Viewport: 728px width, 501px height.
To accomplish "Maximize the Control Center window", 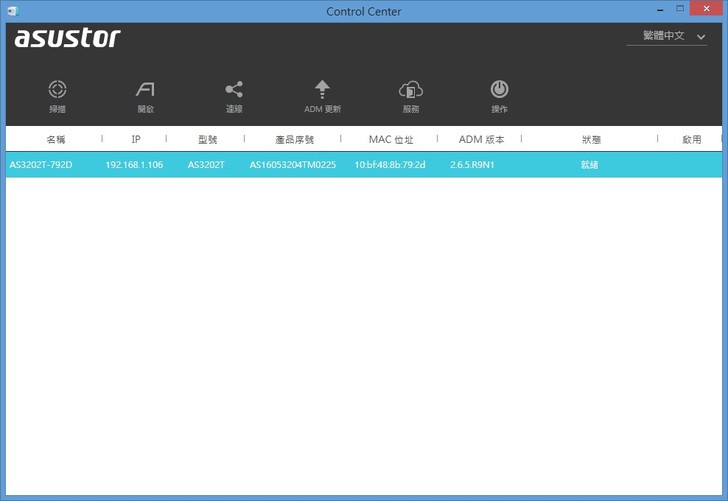I will (x=680, y=8).
